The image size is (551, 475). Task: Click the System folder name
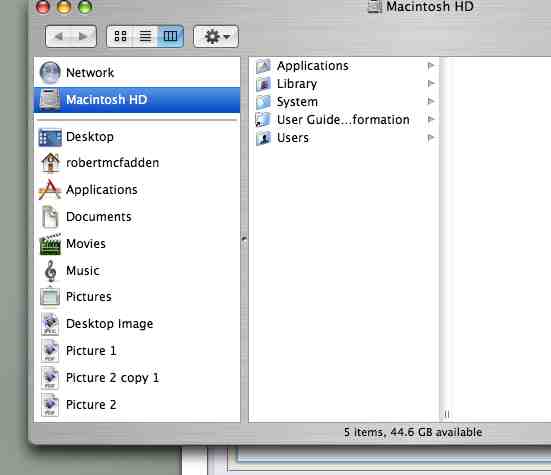pos(297,102)
